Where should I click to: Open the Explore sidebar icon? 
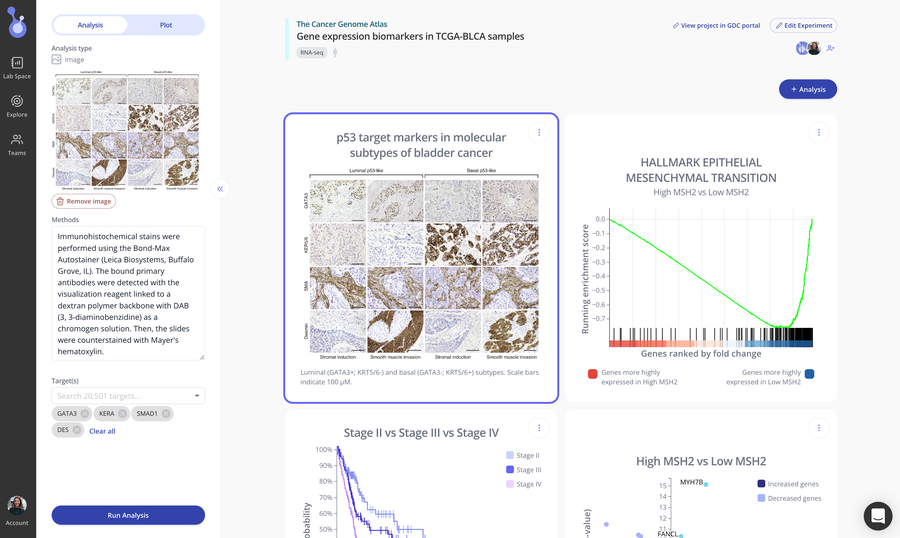pyautogui.click(x=17, y=106)
